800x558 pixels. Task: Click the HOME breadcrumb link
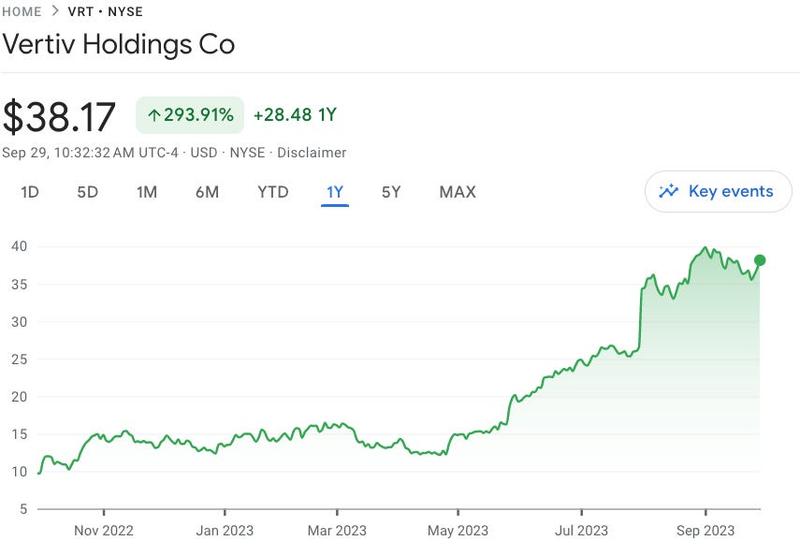point(21,11)
